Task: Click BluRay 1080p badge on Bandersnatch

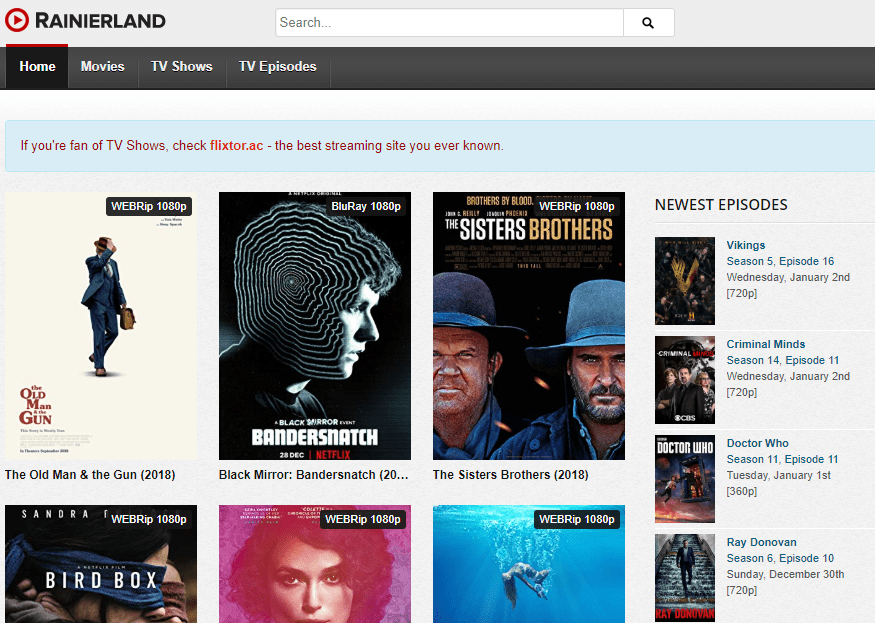Action: (x=366, y=206)
